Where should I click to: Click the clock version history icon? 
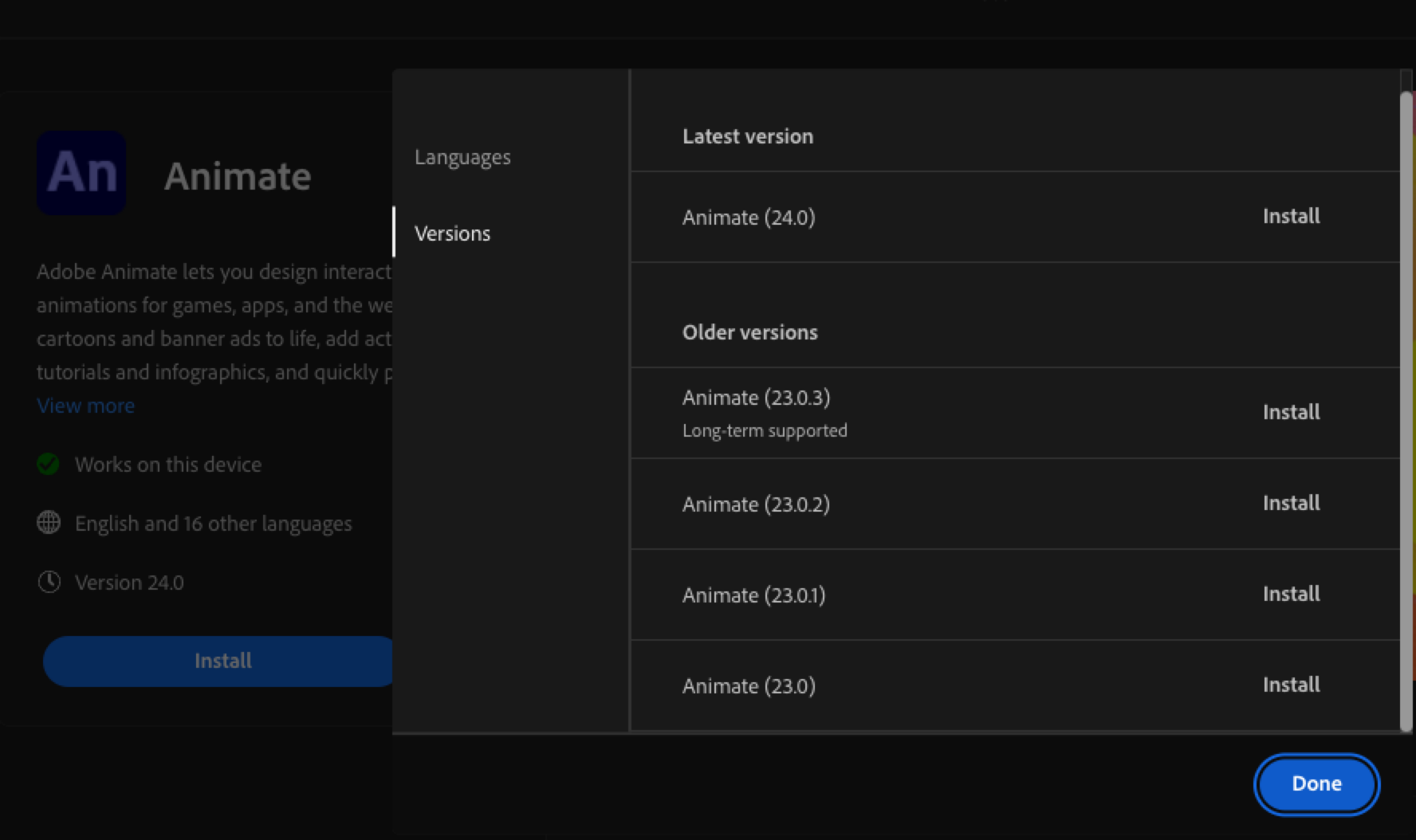tap(49, 582)
